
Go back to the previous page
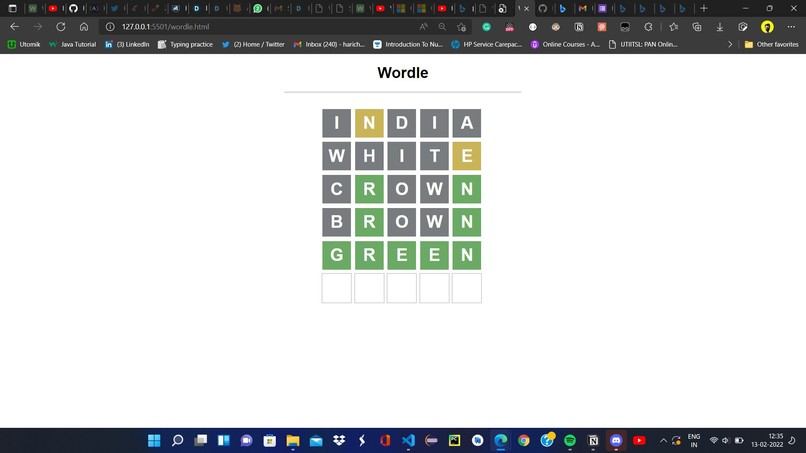pyautogui.click(x=14, y=27)
